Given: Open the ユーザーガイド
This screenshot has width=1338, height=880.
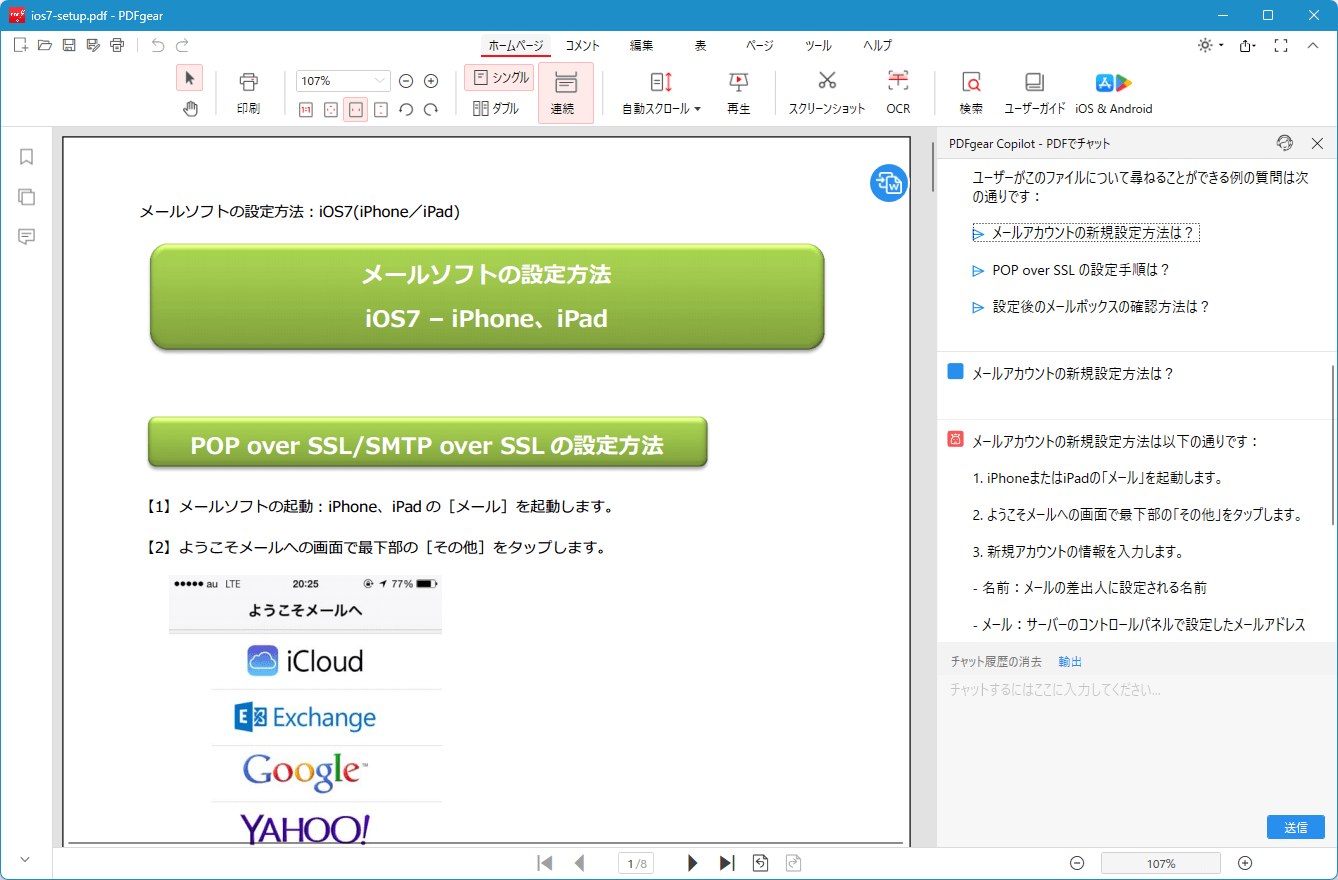Looking at the screenshot, I should (x=1035, y=93).
